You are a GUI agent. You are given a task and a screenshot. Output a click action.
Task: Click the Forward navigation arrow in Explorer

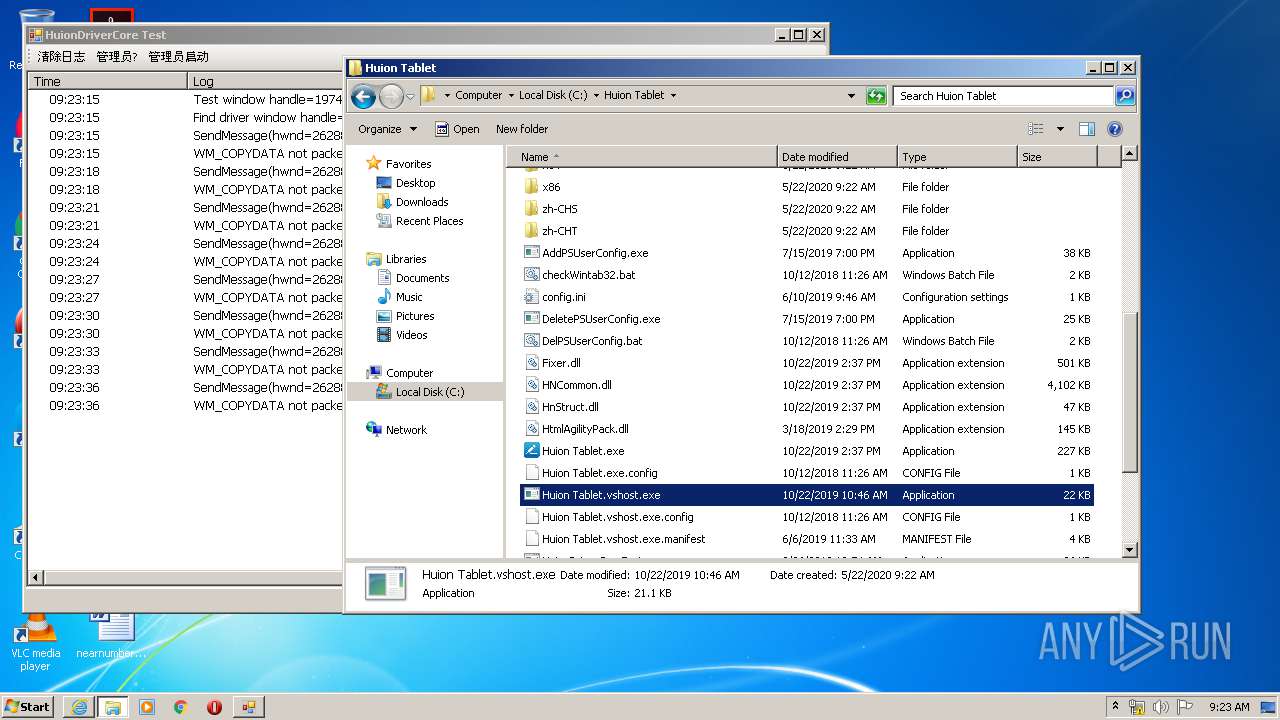pos(391,96)
